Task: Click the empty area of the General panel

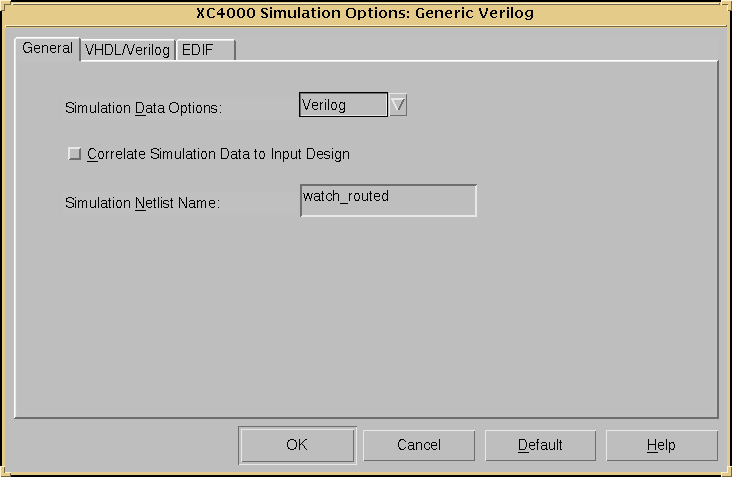Action: click(x=366, y=320)
